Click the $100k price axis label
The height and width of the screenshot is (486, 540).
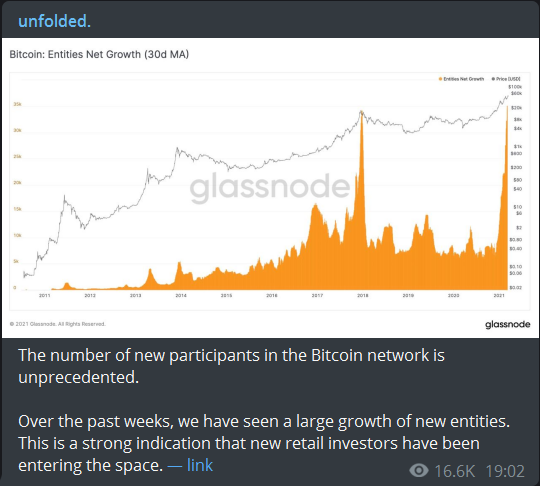515,87
